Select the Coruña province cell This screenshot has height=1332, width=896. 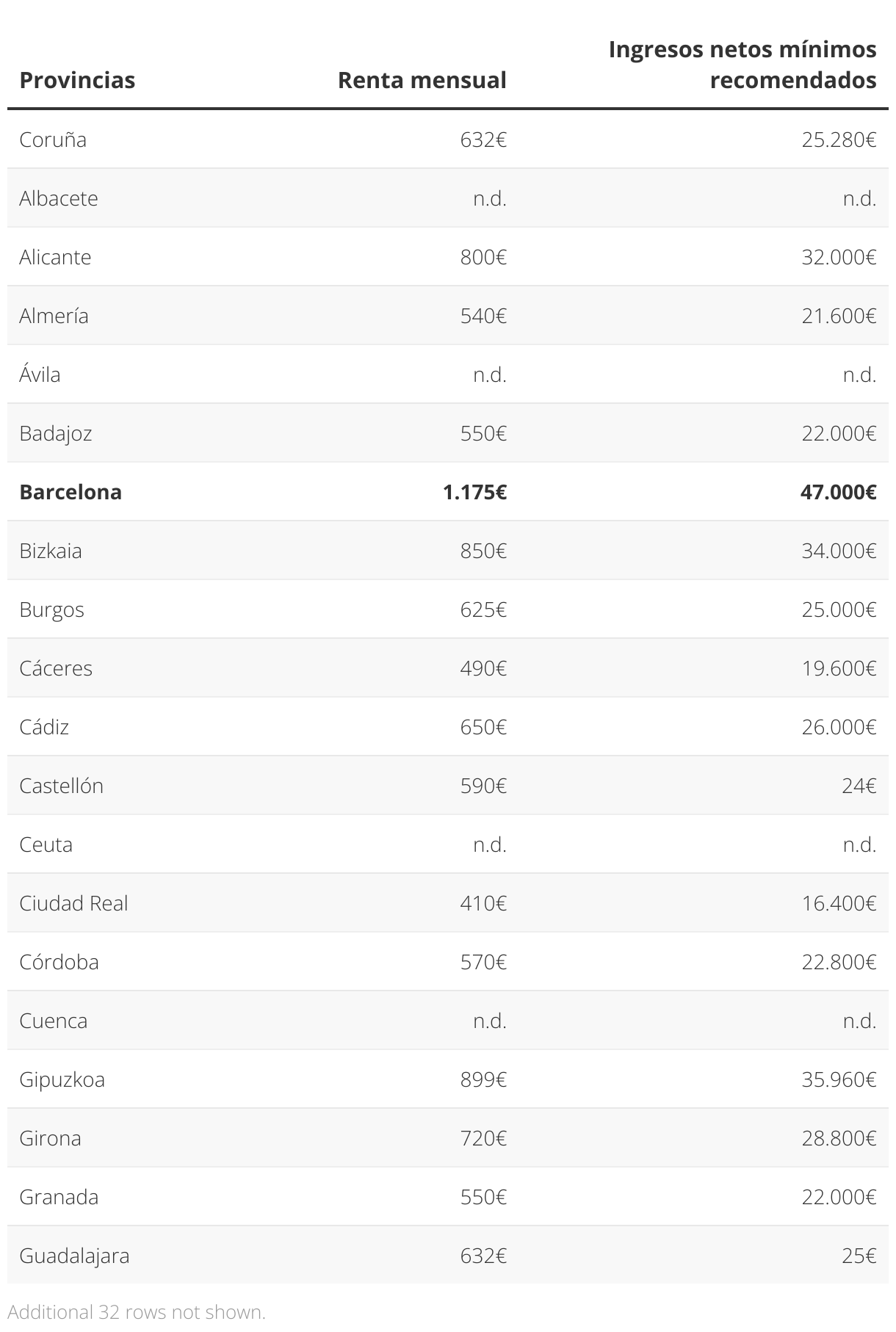tap(53, 140)
